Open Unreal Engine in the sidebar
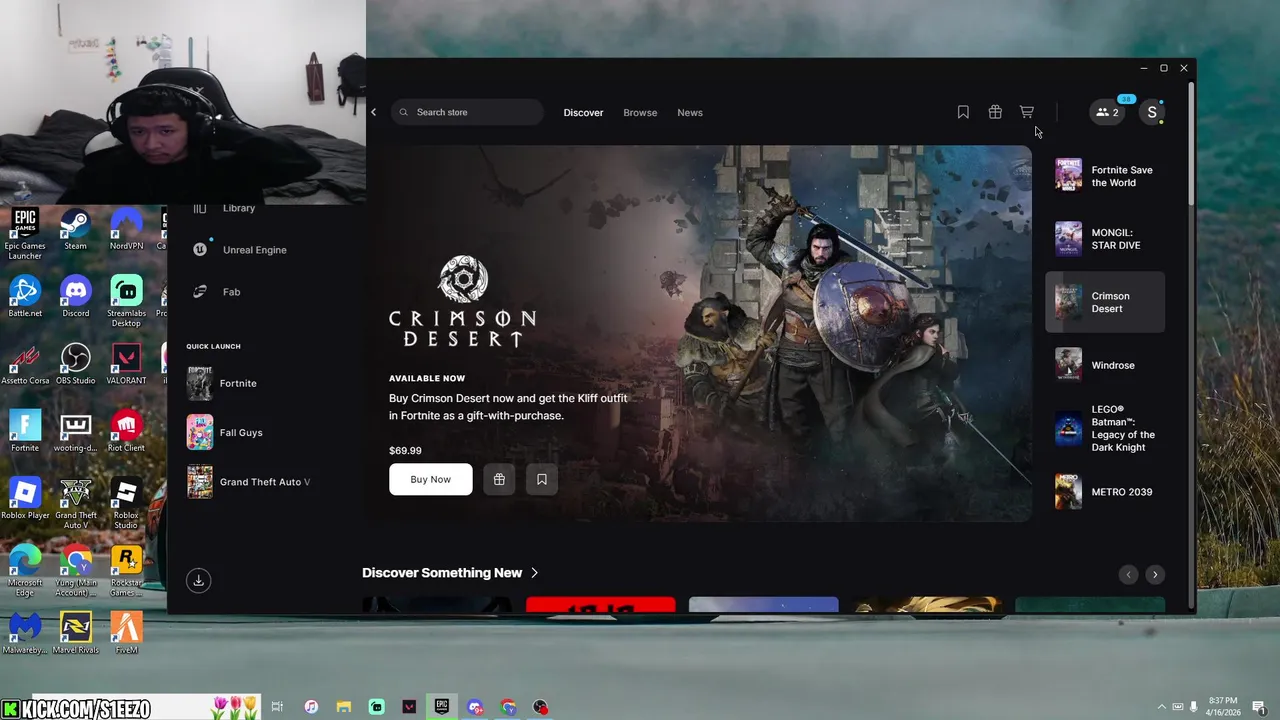Viewport: 1280px width, 720px height. coord(240,250)
